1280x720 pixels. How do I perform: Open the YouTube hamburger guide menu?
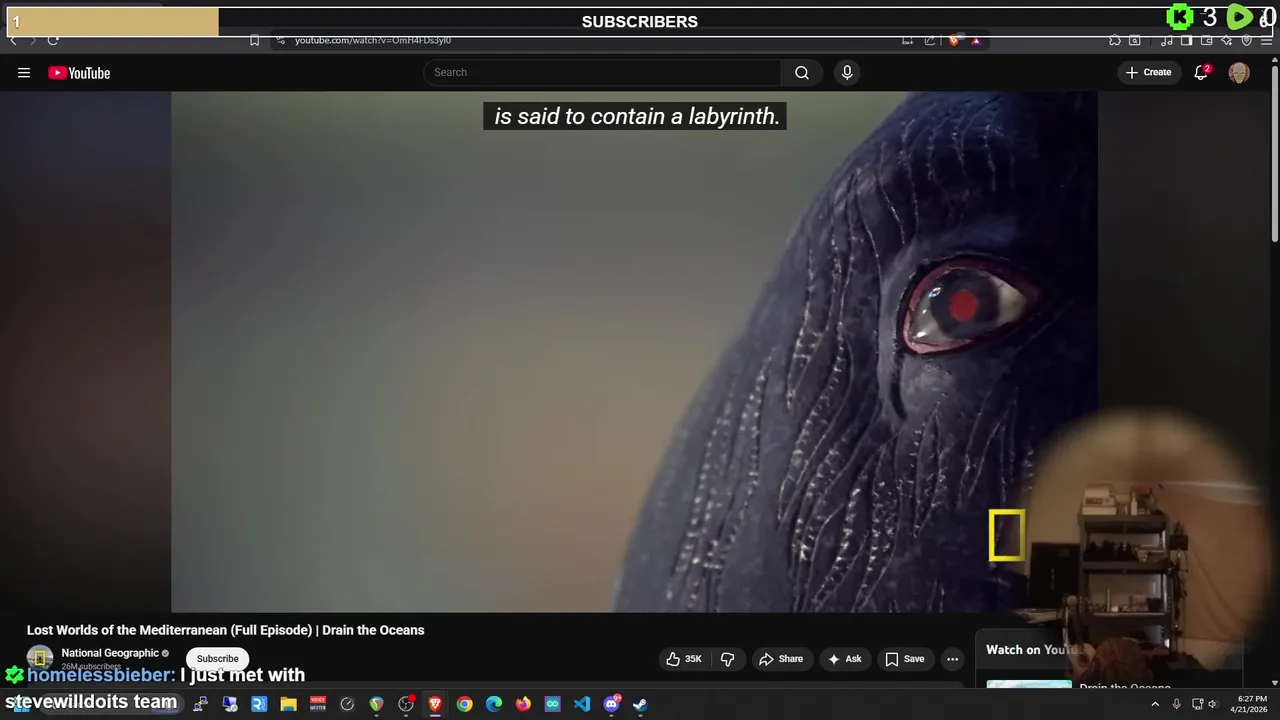24,72
